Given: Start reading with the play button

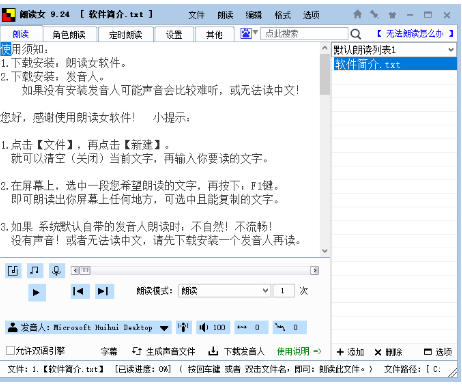Looking at the screenshot, I should click(36, 292).
